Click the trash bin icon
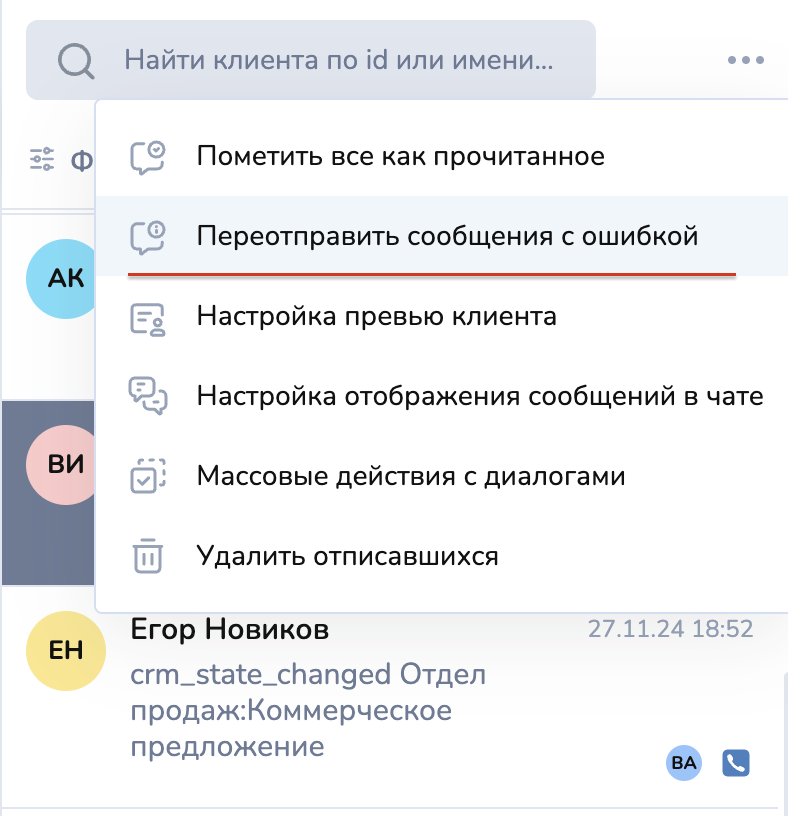This screenshot has height=816, width=788. pyautogui.click(x=147, y=556)
